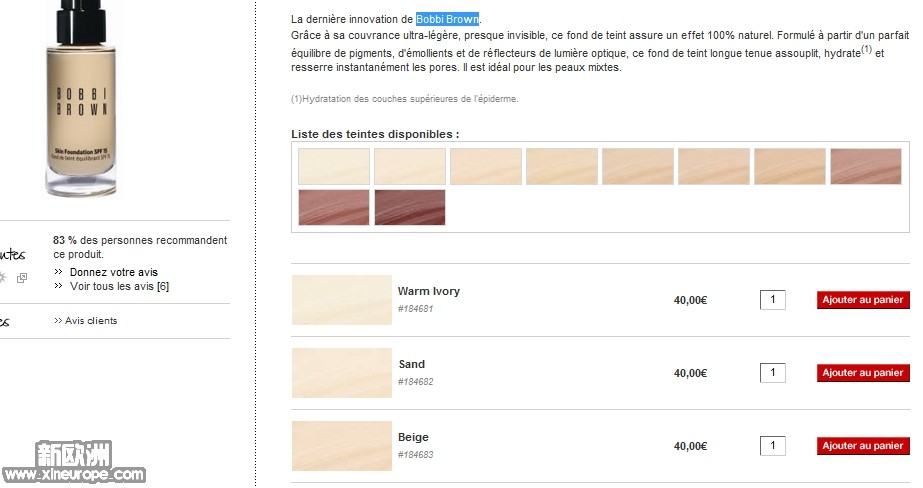923x488 pixels.
Task: Click the Bobbi Brown foundation bottle image
Action: pyautogui.click(x=81, y=98)
